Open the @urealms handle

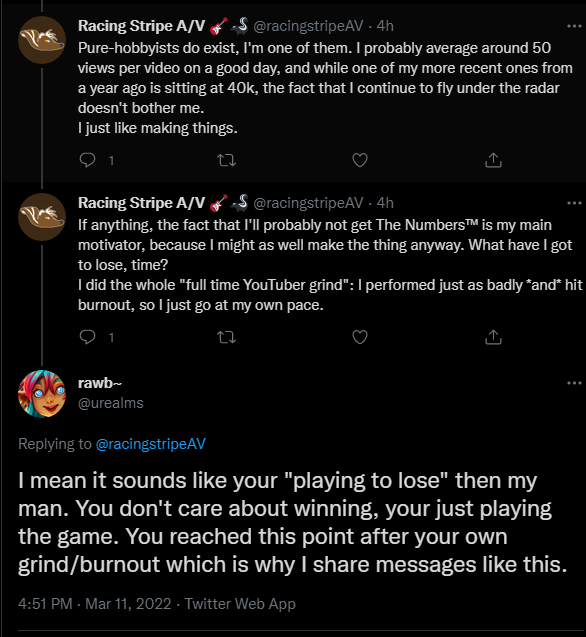coord(111,403)
